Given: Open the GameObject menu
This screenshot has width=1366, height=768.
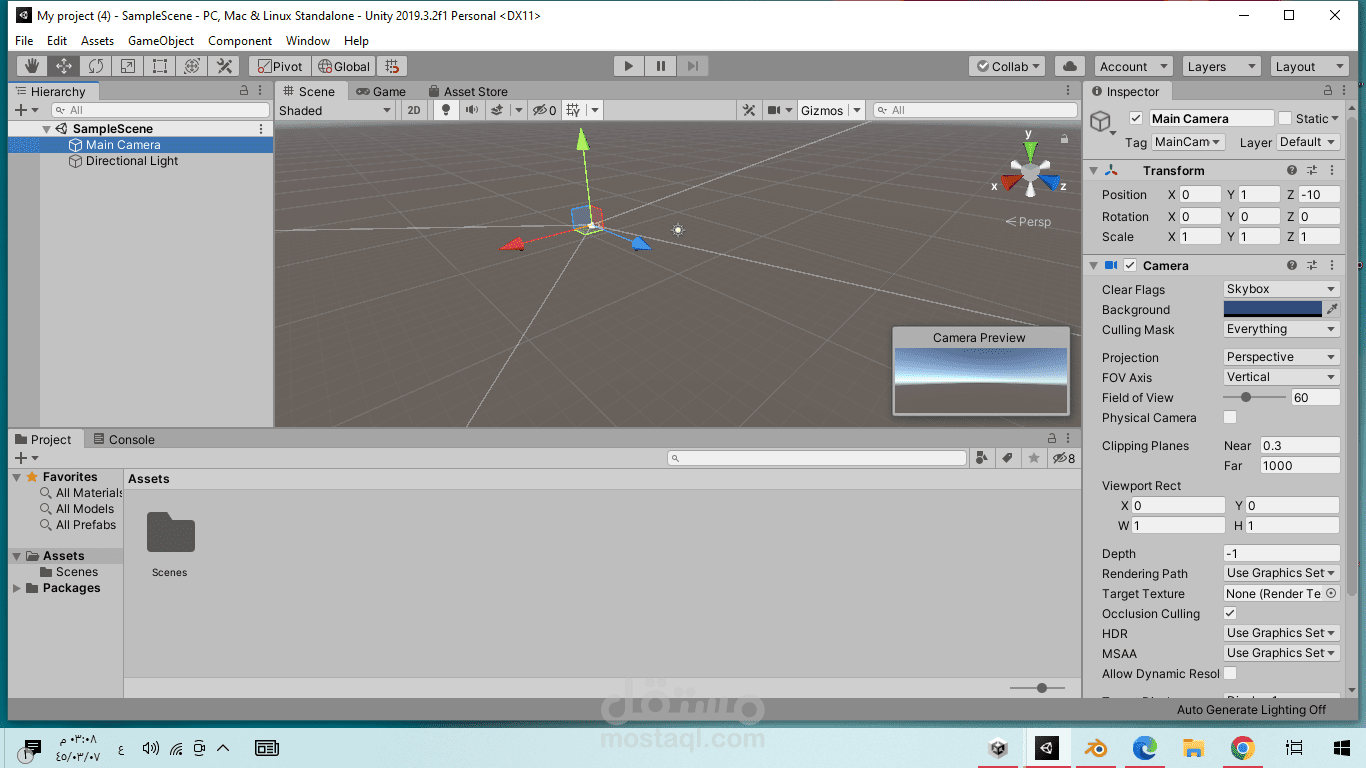Looking at the screenshot, I should point(161,41).
